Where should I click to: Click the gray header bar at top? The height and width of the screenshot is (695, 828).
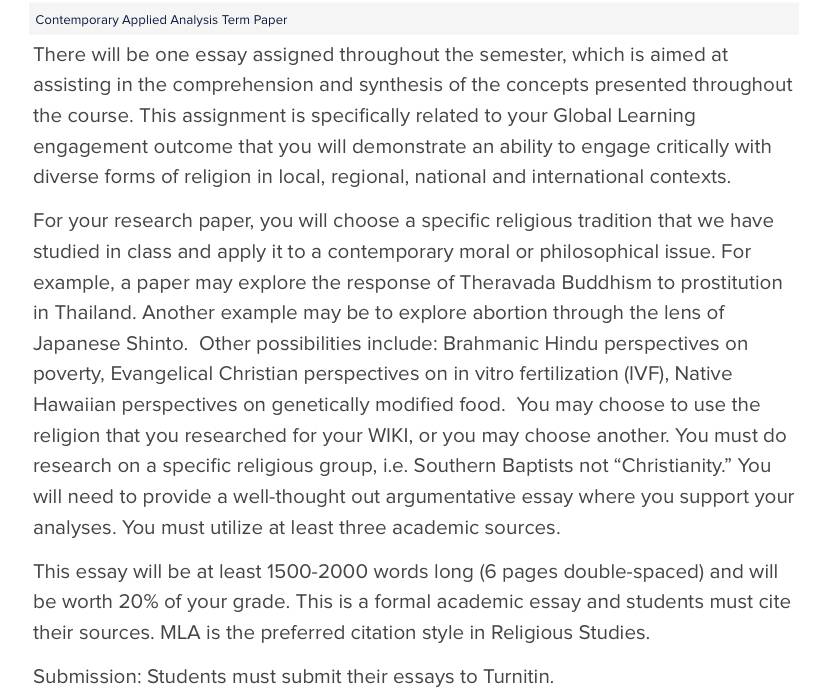[414, 19]
